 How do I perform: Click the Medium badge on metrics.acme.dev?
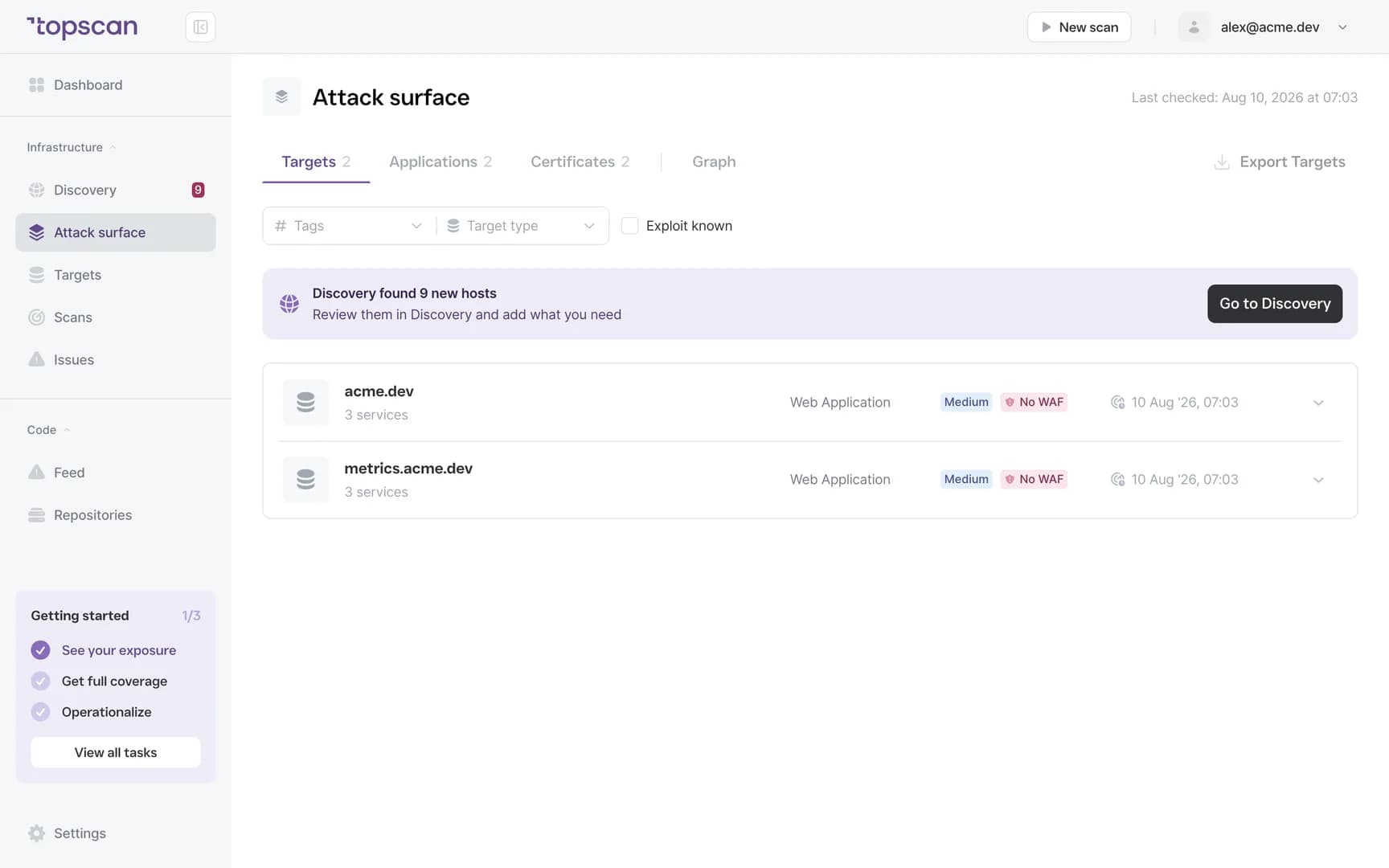(x=966, y=479)
